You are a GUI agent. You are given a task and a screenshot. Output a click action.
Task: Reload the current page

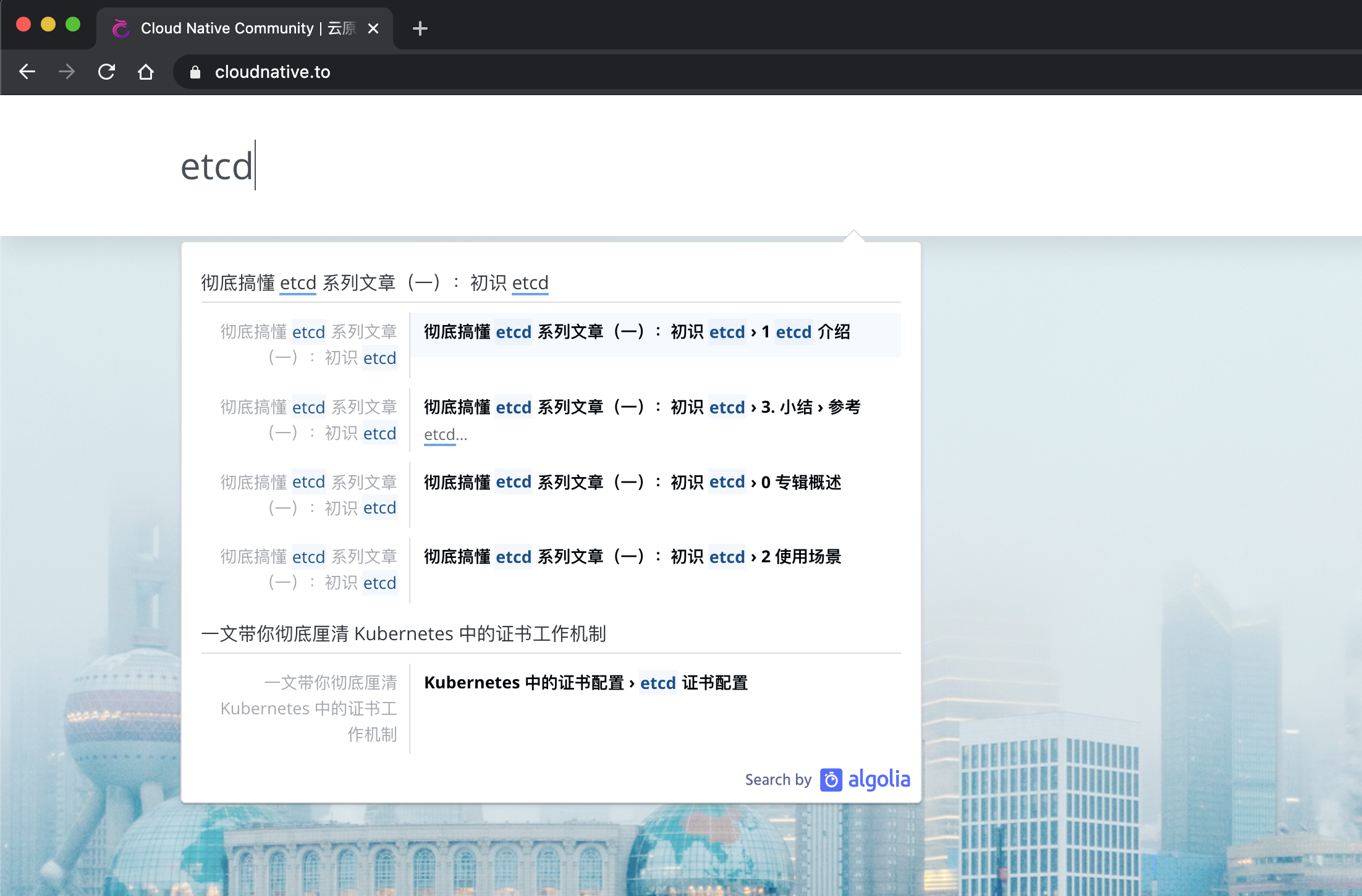pos(106,72)
